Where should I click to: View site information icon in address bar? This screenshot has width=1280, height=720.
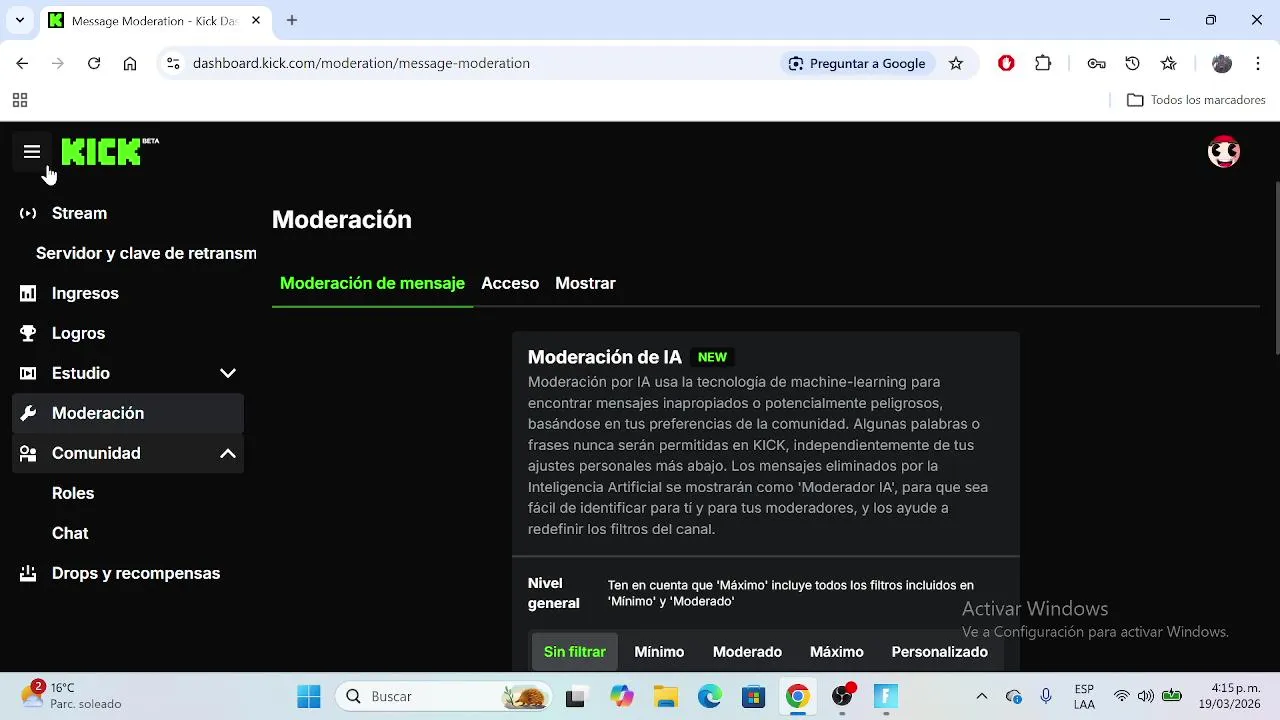pos(173,63)
